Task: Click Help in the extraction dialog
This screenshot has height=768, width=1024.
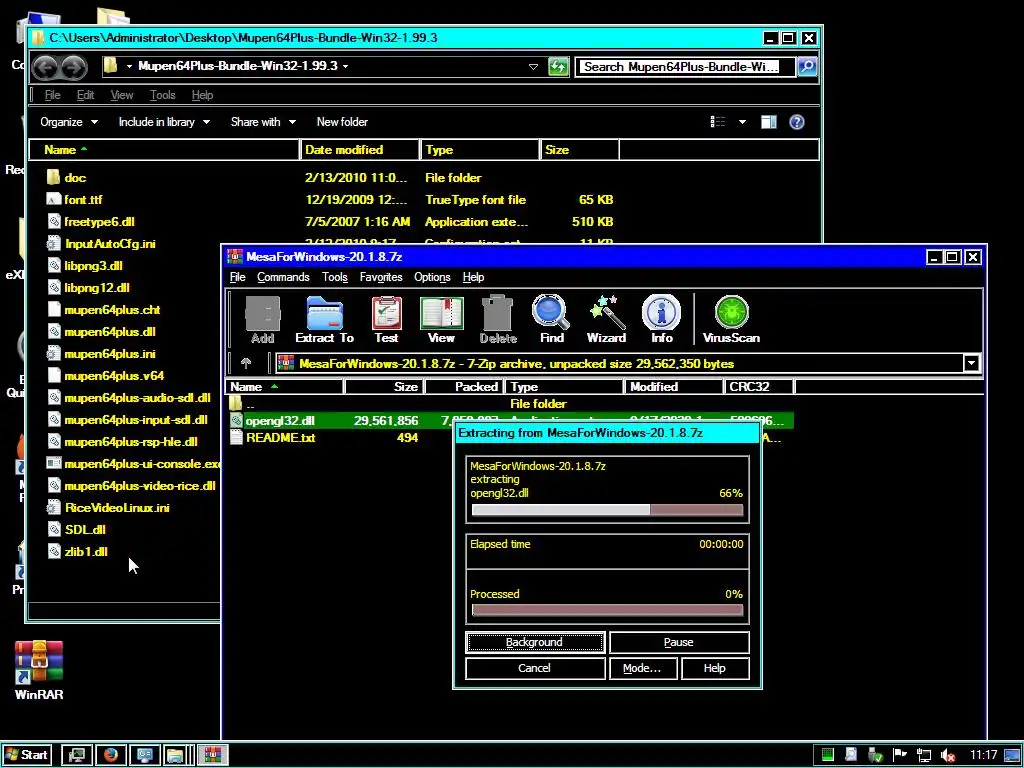Action: 714,668
